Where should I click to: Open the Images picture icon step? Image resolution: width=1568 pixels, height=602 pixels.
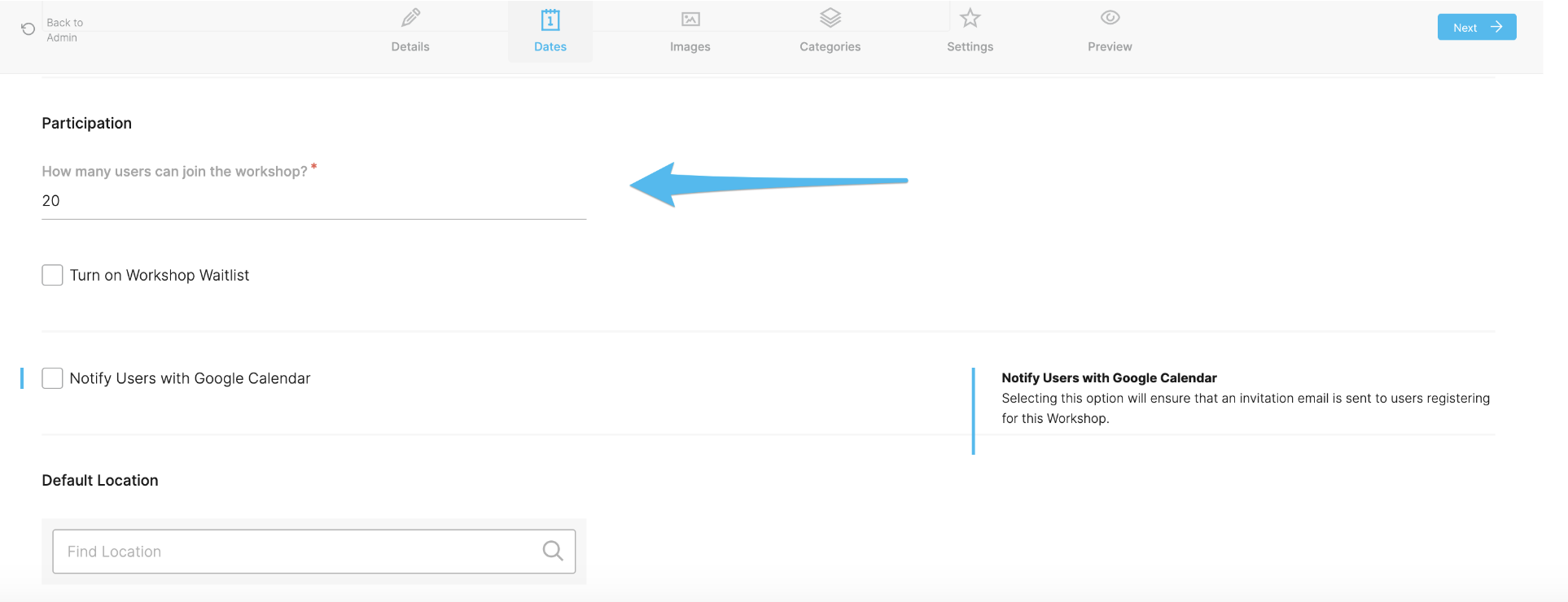(x=690, y=19)
